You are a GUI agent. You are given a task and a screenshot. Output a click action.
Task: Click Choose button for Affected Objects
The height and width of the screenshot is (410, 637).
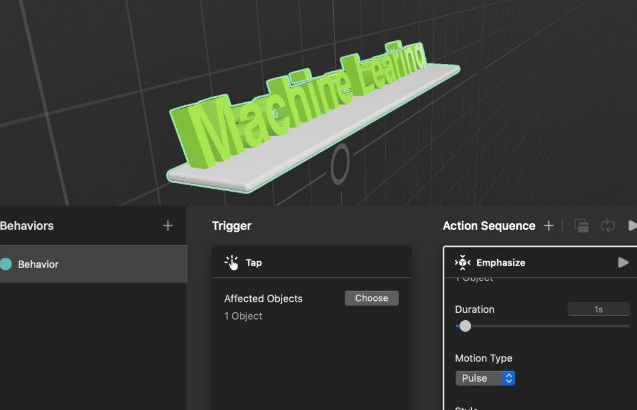coord(371,298)
